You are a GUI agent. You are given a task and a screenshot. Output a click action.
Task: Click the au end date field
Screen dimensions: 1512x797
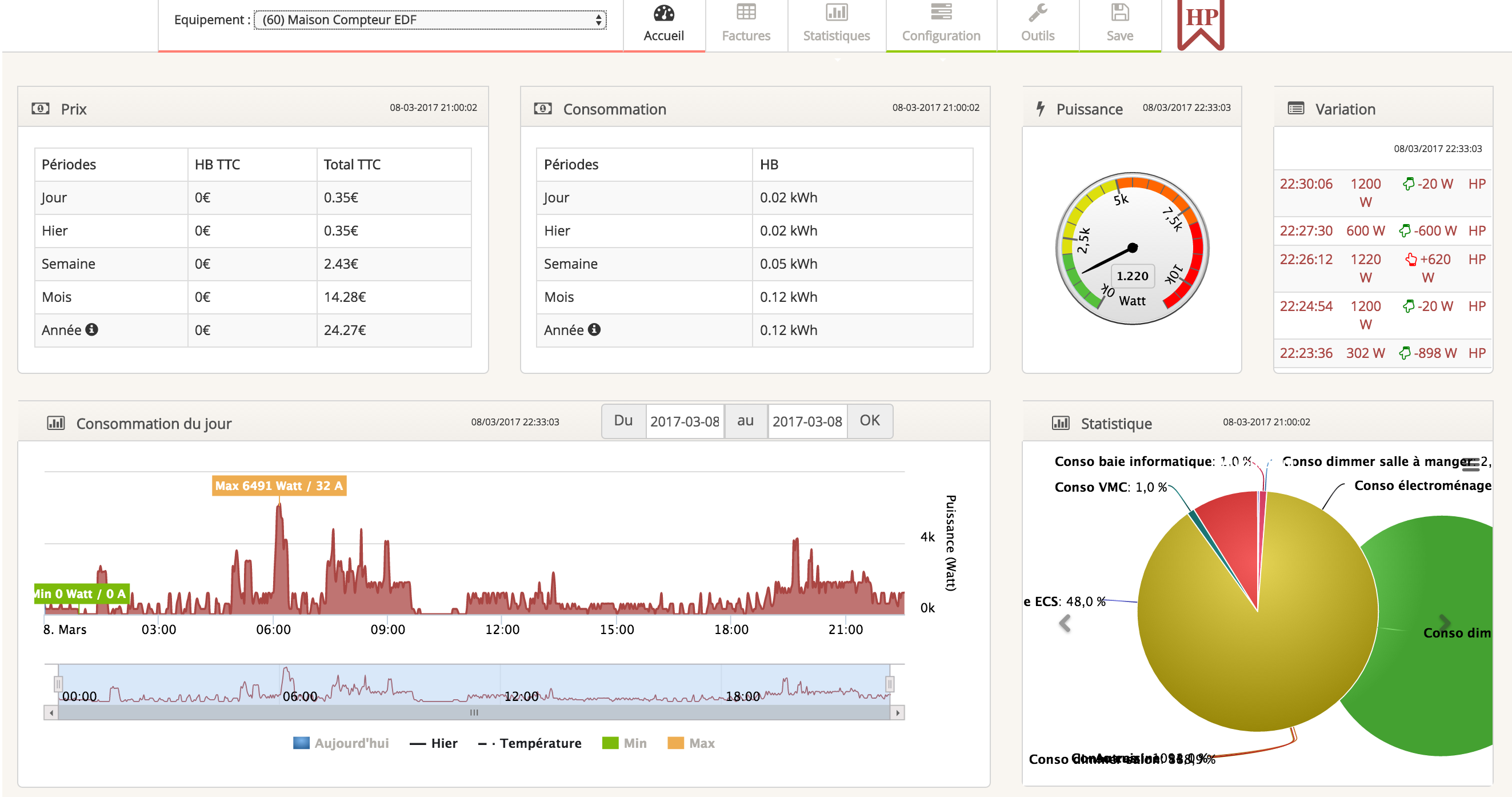(807, 421)
